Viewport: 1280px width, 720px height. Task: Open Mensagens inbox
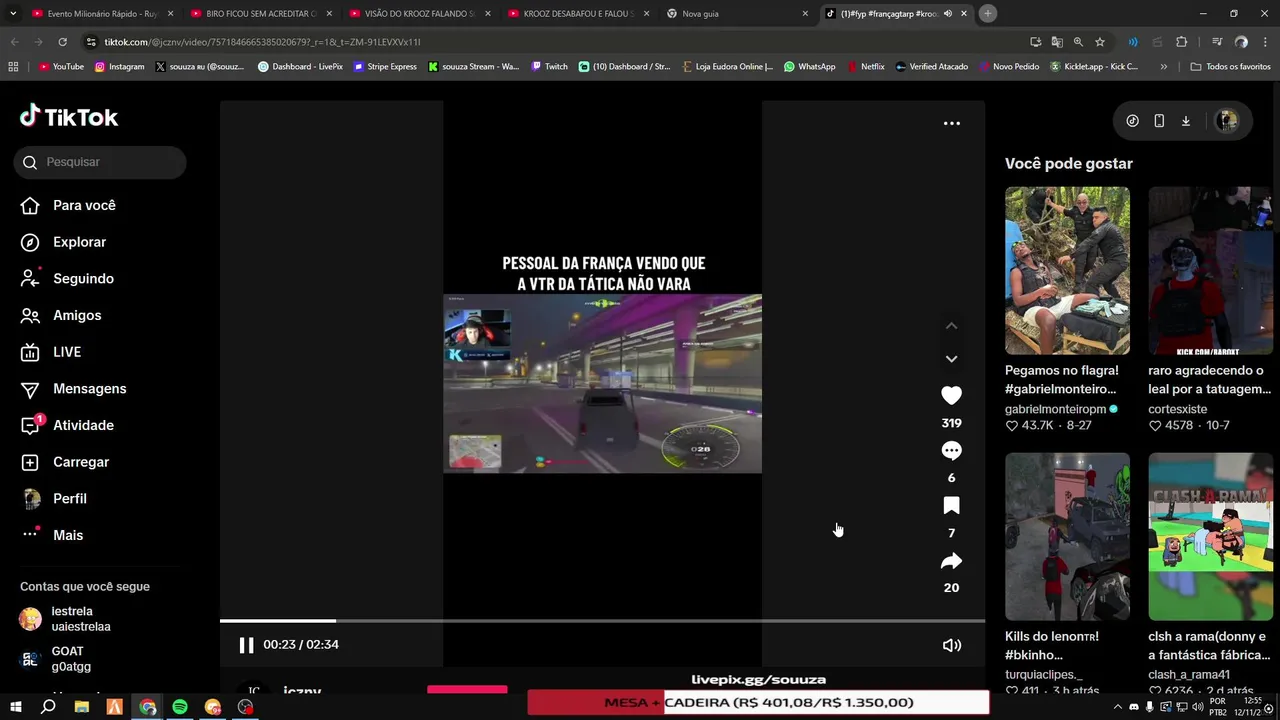click(73, 389)
